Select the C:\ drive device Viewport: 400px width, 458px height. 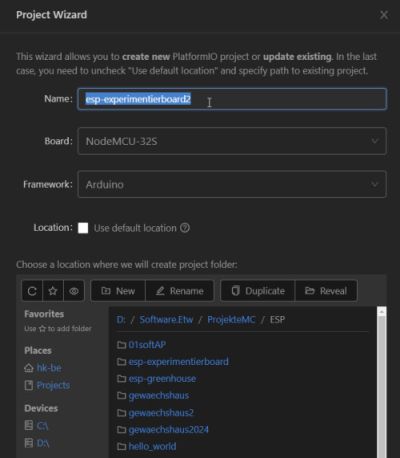[37, 426]
